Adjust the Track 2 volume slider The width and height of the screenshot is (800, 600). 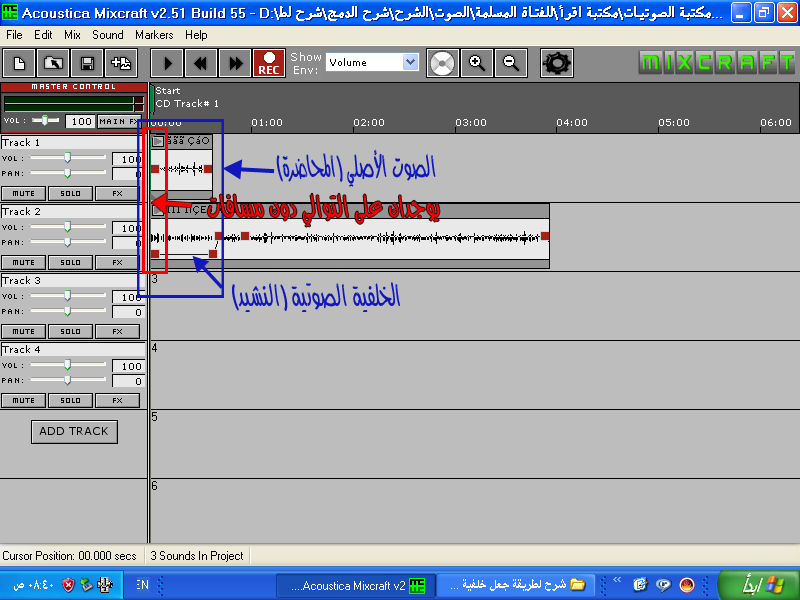[x=67, y=227]
